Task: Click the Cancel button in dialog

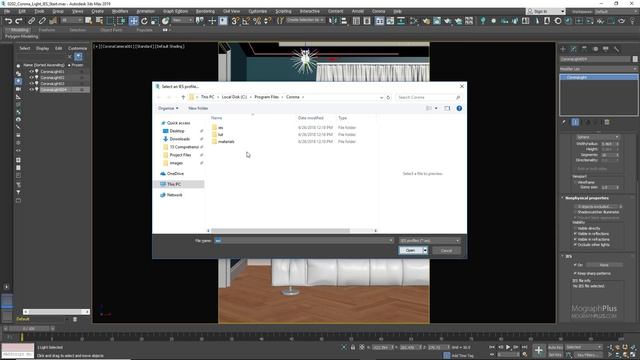Action: click(x=446, y=250)
